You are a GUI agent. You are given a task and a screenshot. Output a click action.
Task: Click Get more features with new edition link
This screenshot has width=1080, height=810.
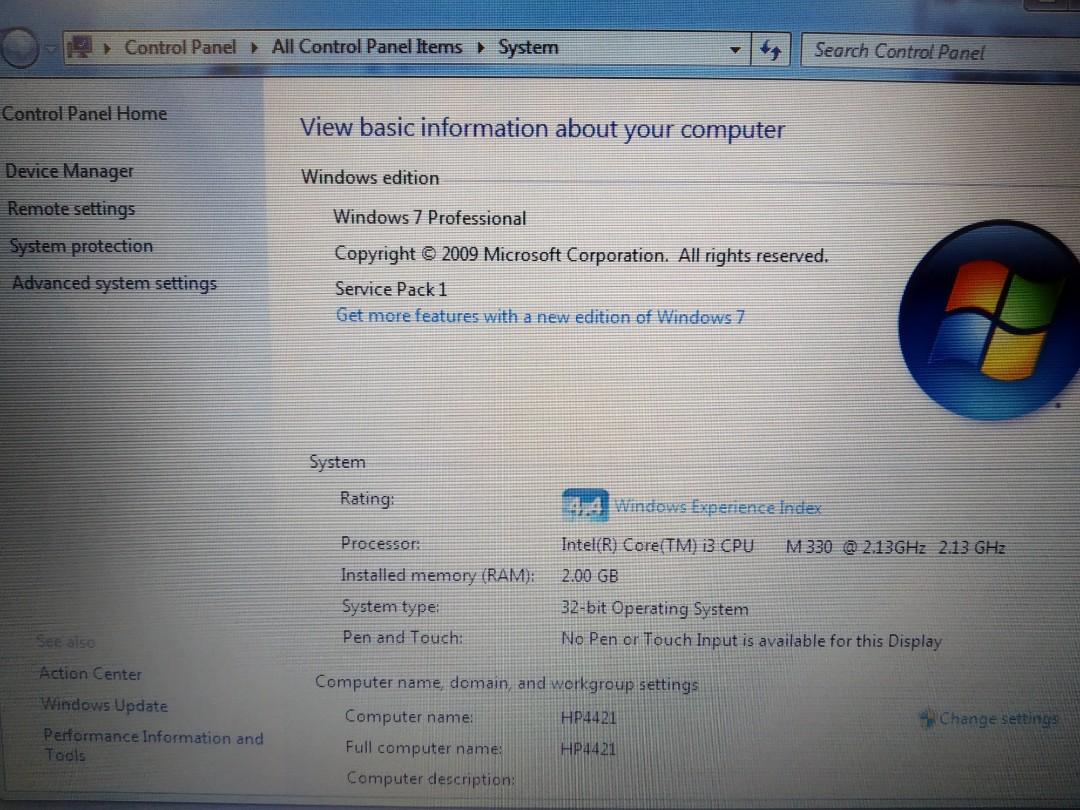(540, 317)
